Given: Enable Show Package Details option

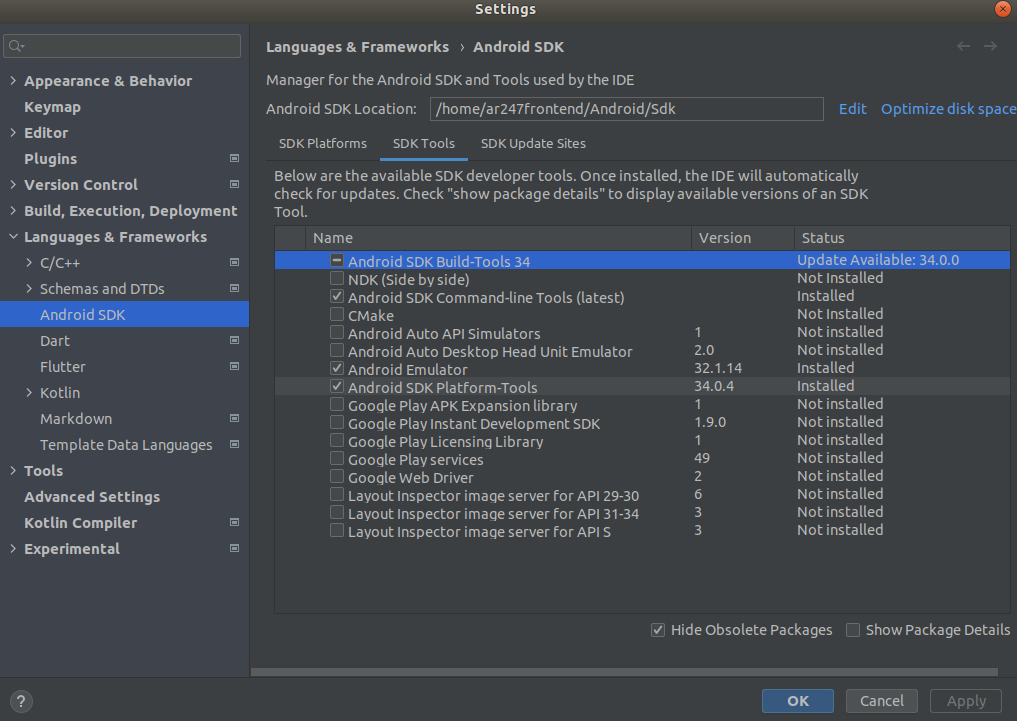Looking at the screenshot, I should tap(853, 630).
